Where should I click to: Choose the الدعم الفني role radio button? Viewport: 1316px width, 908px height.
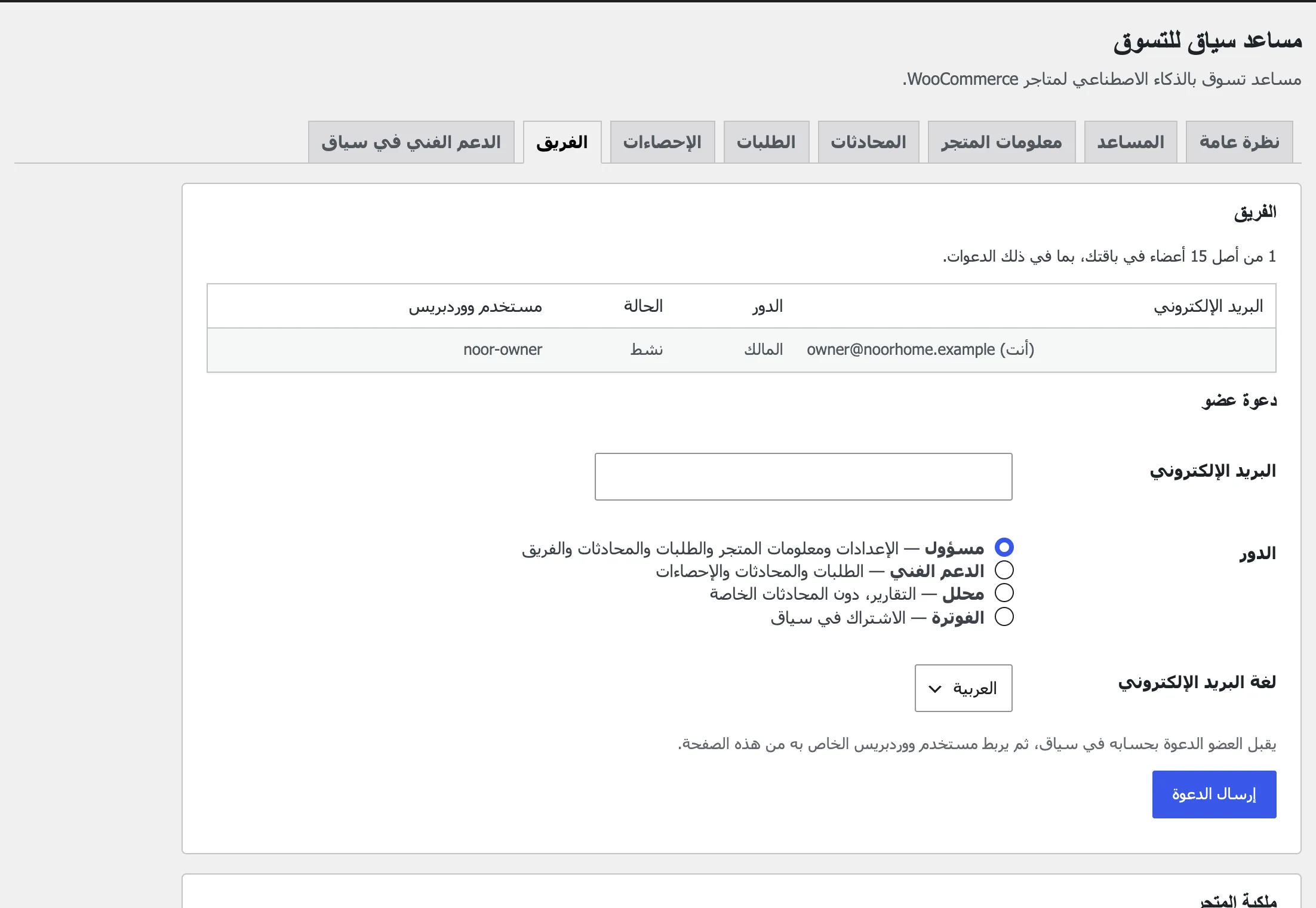click(1004, 570)
